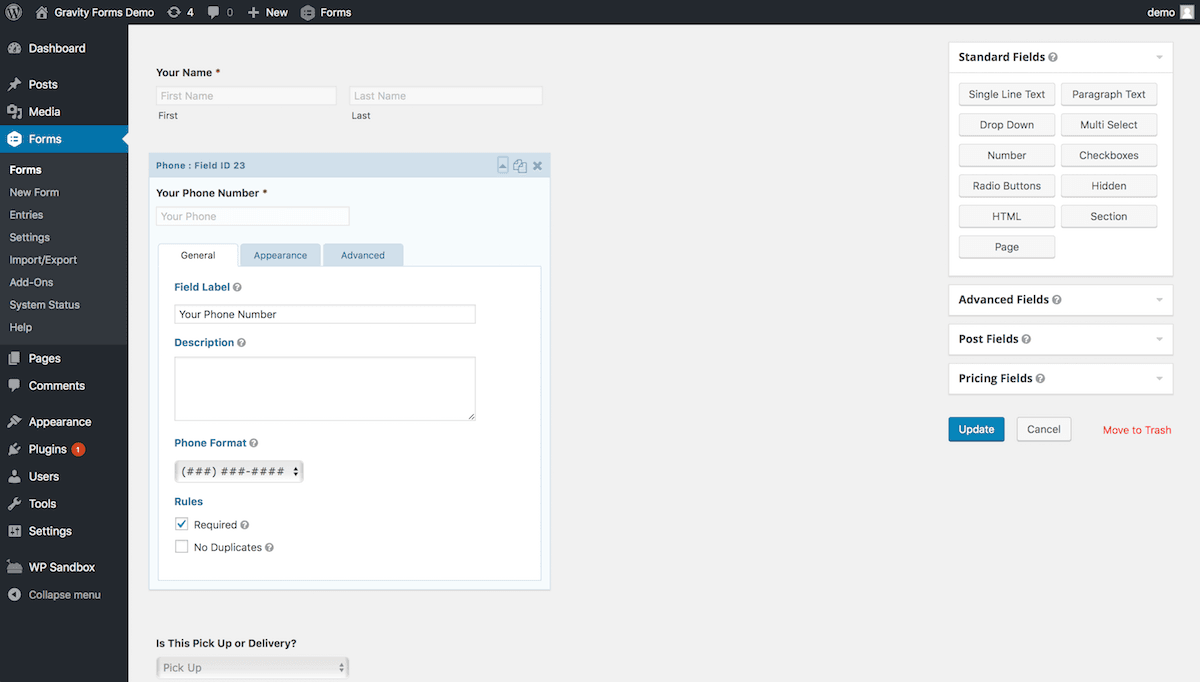1200x682 pixels.
Task: Click the Description textarea
Action: [325, 389]
